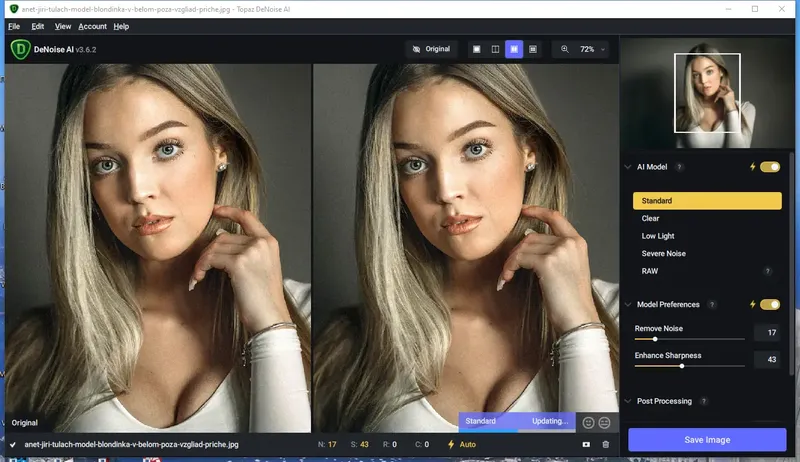Image resolution: width=800 pixels, height=462 pixels.
Task: Click the Original label on left preview
Action: point(24,423)
